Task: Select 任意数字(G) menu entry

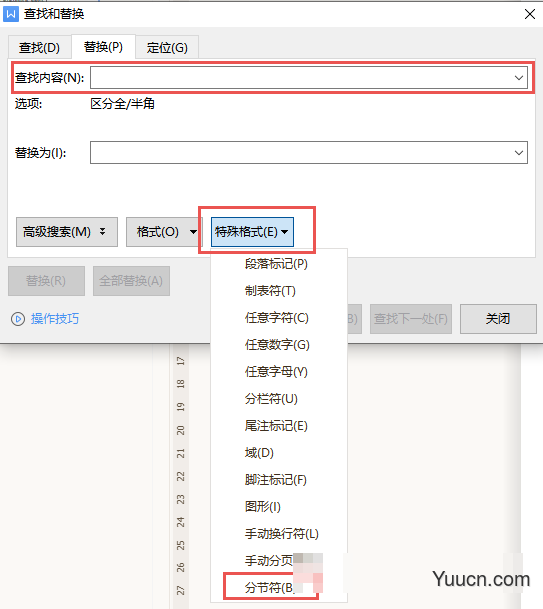Action: pyautogui.click(x=278, y=345)
